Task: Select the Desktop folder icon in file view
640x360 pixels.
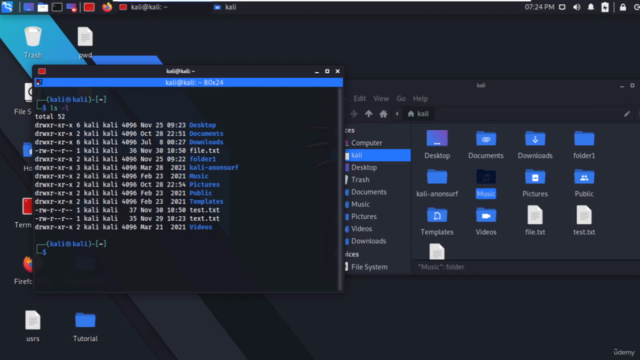Action: click(x=437, y=144)
